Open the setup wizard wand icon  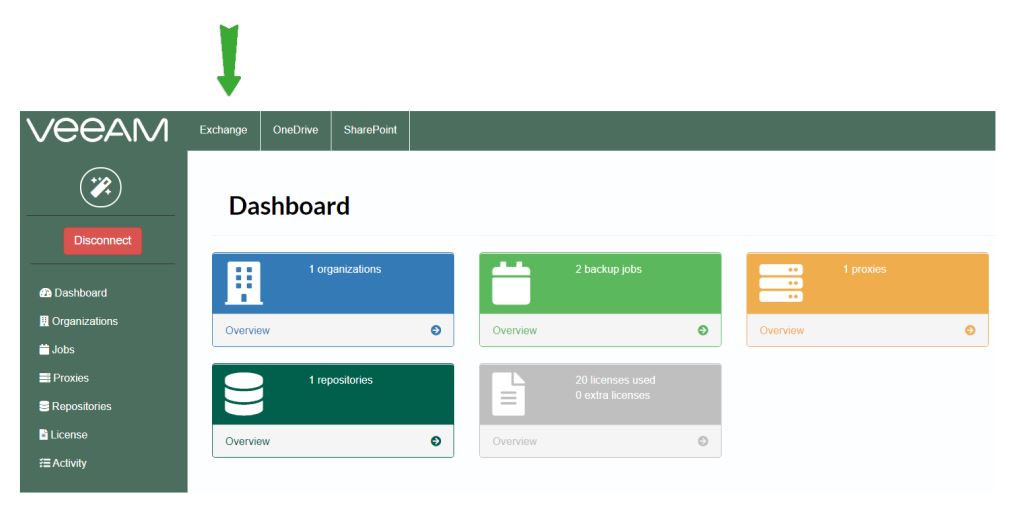click(100, 188)
